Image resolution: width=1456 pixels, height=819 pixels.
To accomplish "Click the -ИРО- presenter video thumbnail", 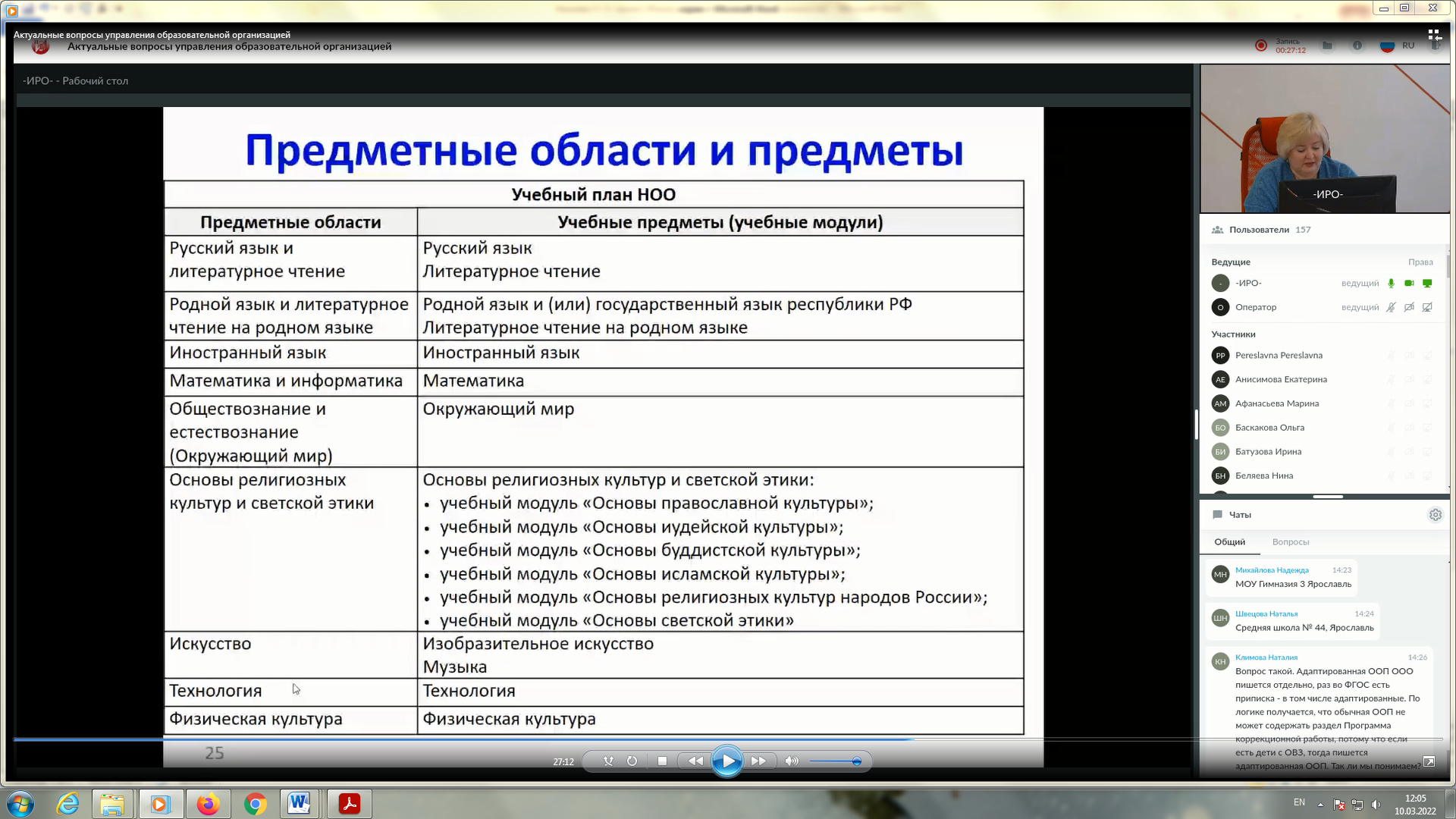I will pyautogui.click(x=1325, y=138).
